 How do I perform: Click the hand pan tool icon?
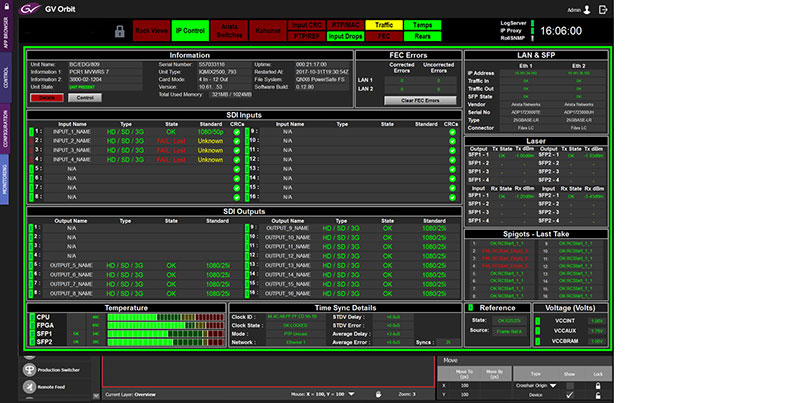point(377,395)
